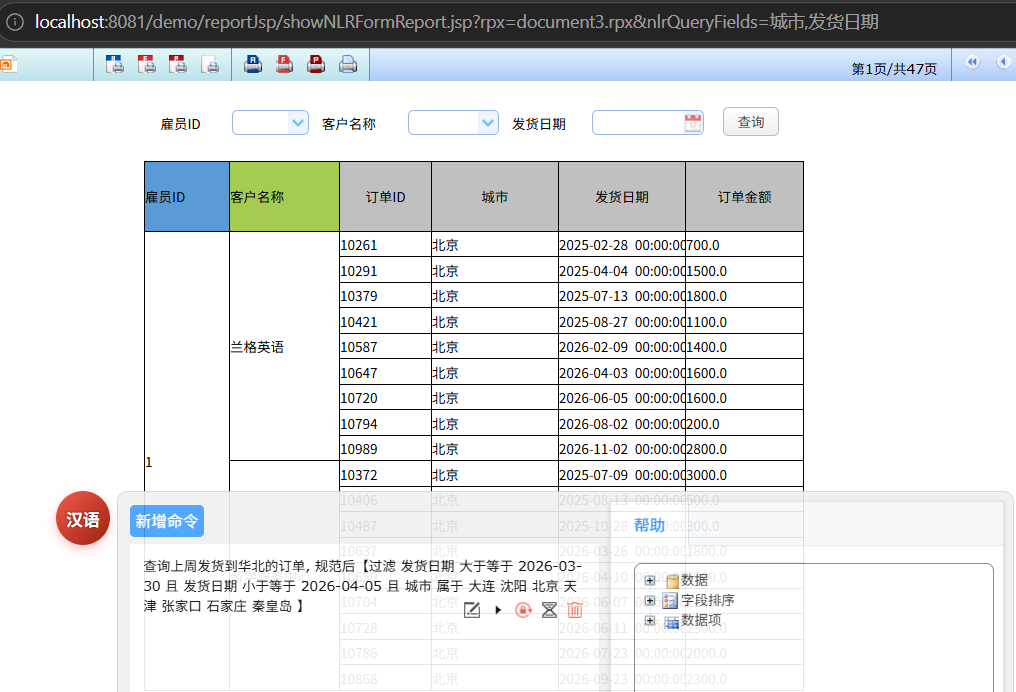Delete the command with the trash icon
Screen dimensions: 1016x692
pyautogui.click(x=575, y=610)
